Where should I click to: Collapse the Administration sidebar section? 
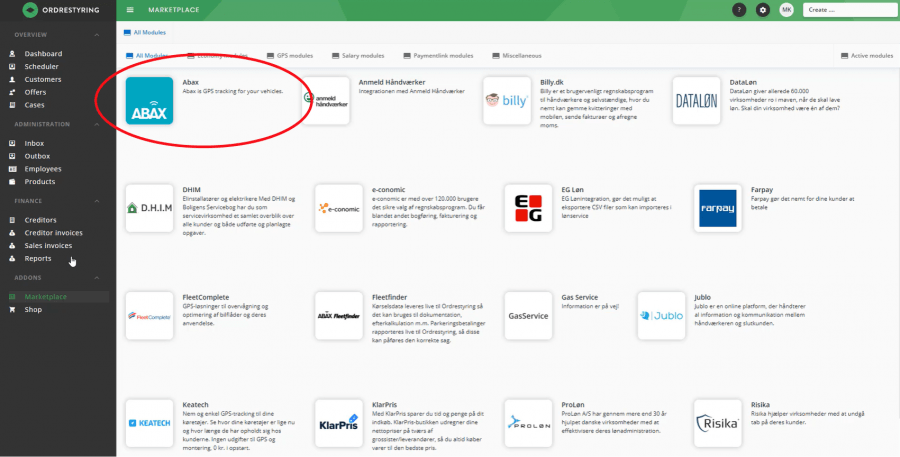(x=96, y=124)
